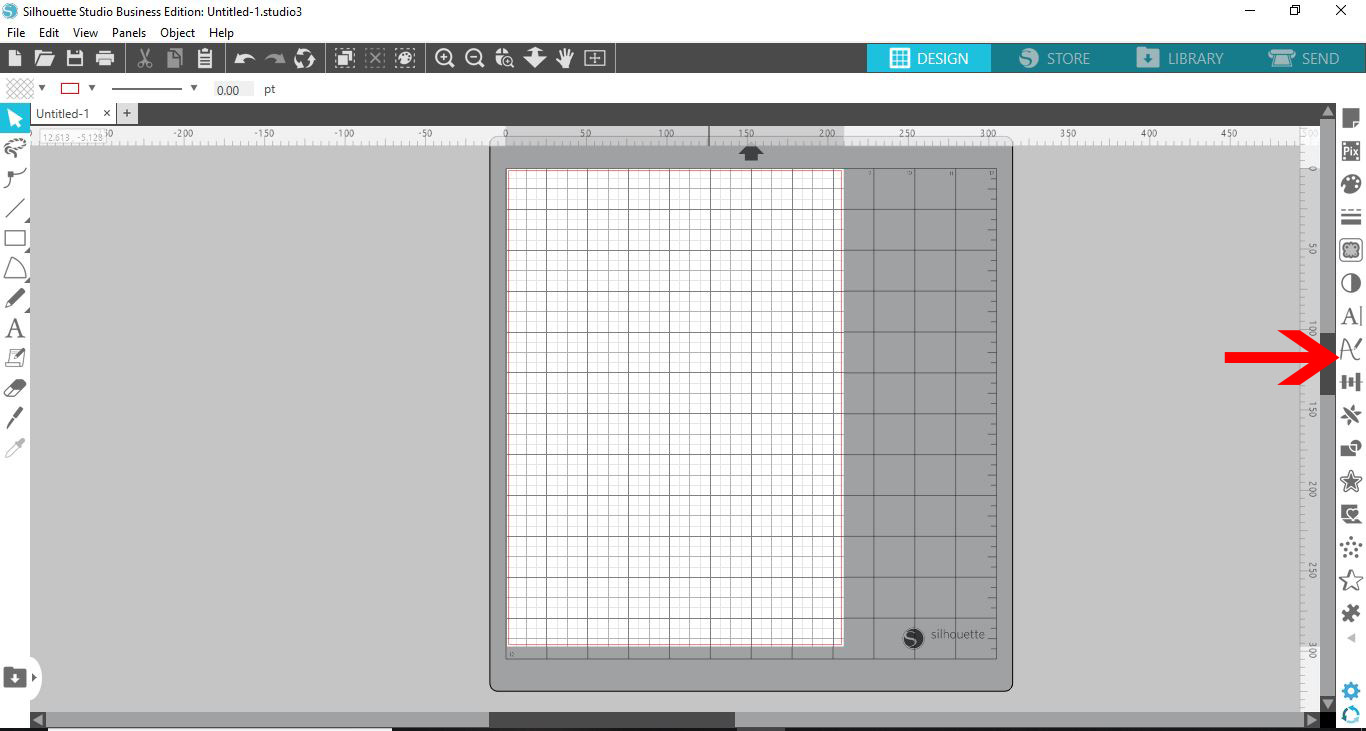Select the Line drawing tool
This screenshot has width=1366, height=731.
(15, 208)
